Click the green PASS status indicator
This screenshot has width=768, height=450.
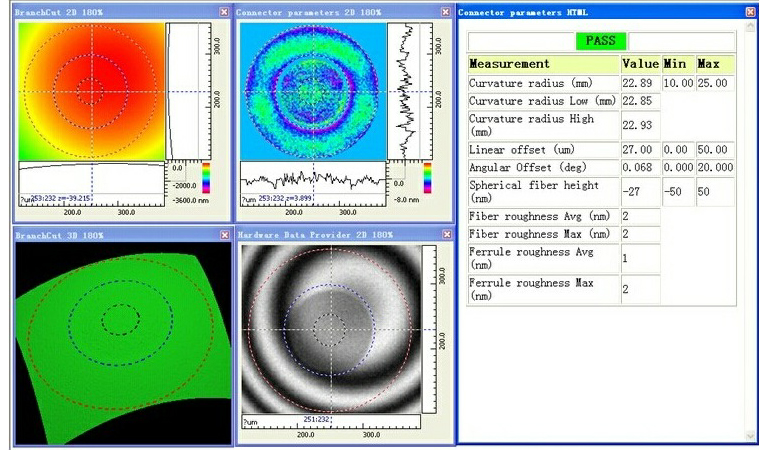tap(602, 41)
